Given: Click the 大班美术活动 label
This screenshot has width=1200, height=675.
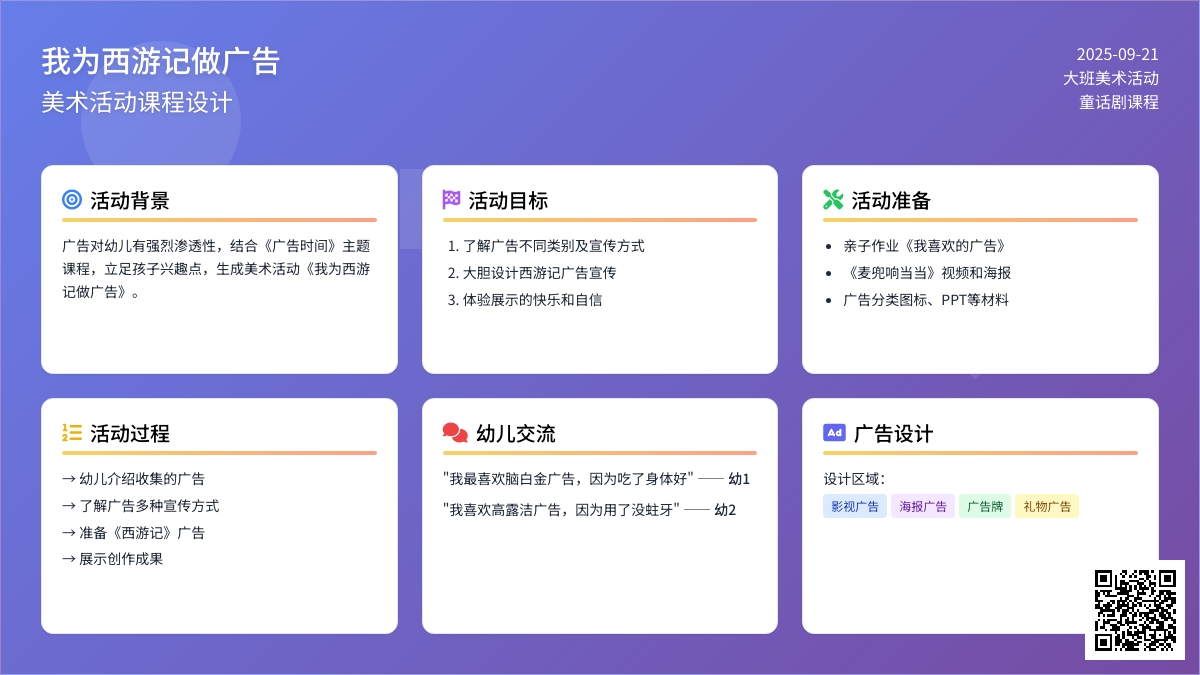Looking at the screenshot, I should tap(1110, 78).
